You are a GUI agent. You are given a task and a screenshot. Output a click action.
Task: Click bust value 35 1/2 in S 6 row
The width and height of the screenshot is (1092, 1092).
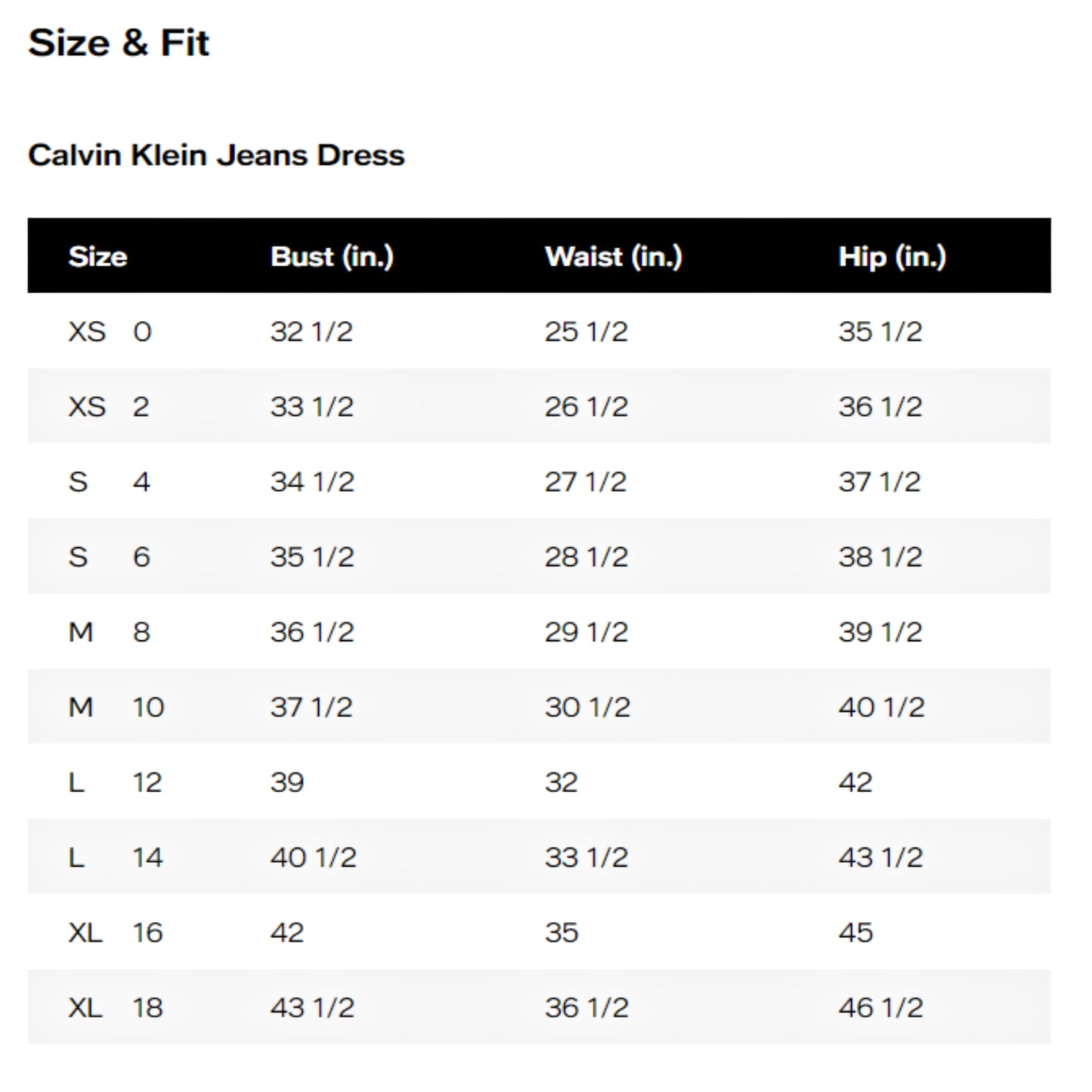tap(312, 557)
